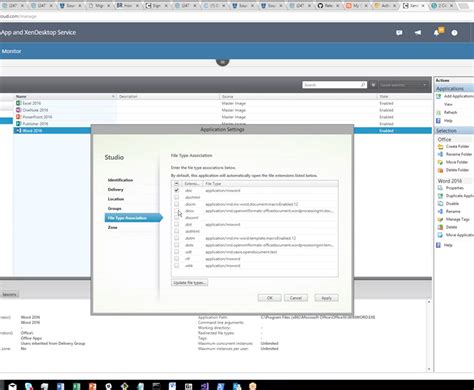Open the chat icon in header
Viewport: 474px width, 390px height.
[x=399, y=33]
